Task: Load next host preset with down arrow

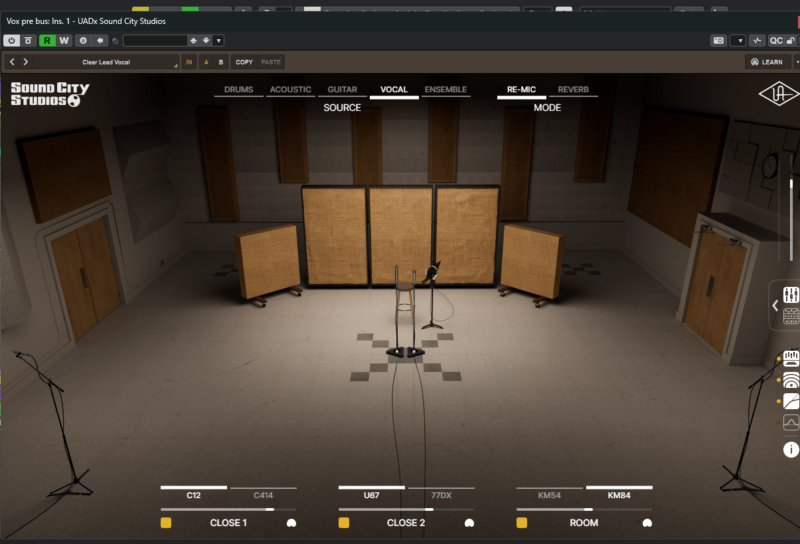Action: [206, 40]
